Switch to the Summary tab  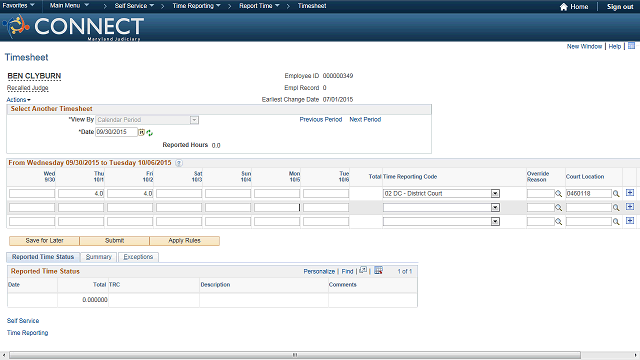click(x=99, y=257)
